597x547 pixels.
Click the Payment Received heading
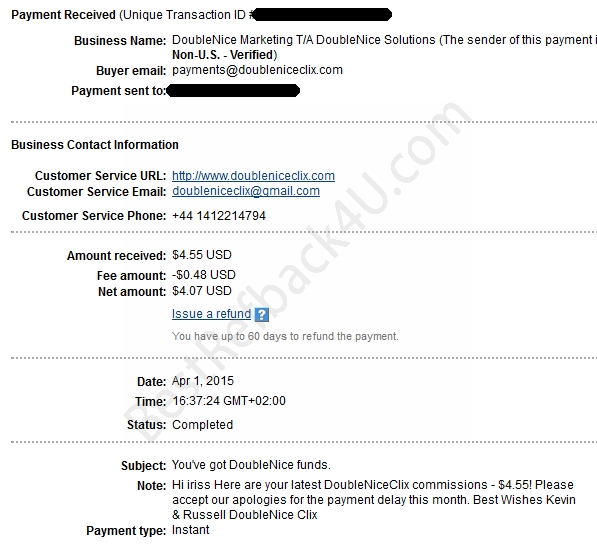[64, 15]
